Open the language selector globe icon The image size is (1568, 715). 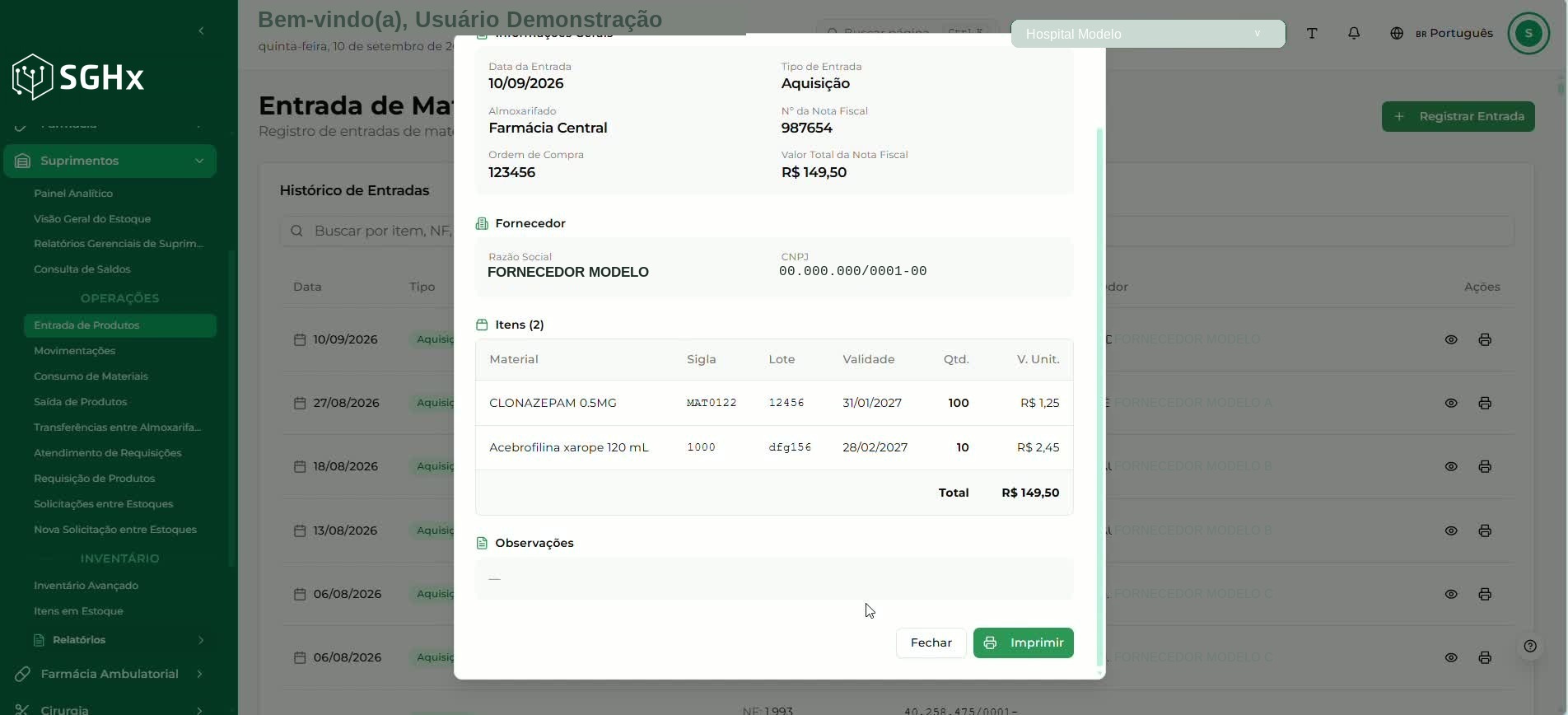click(x=1397, y=34)
